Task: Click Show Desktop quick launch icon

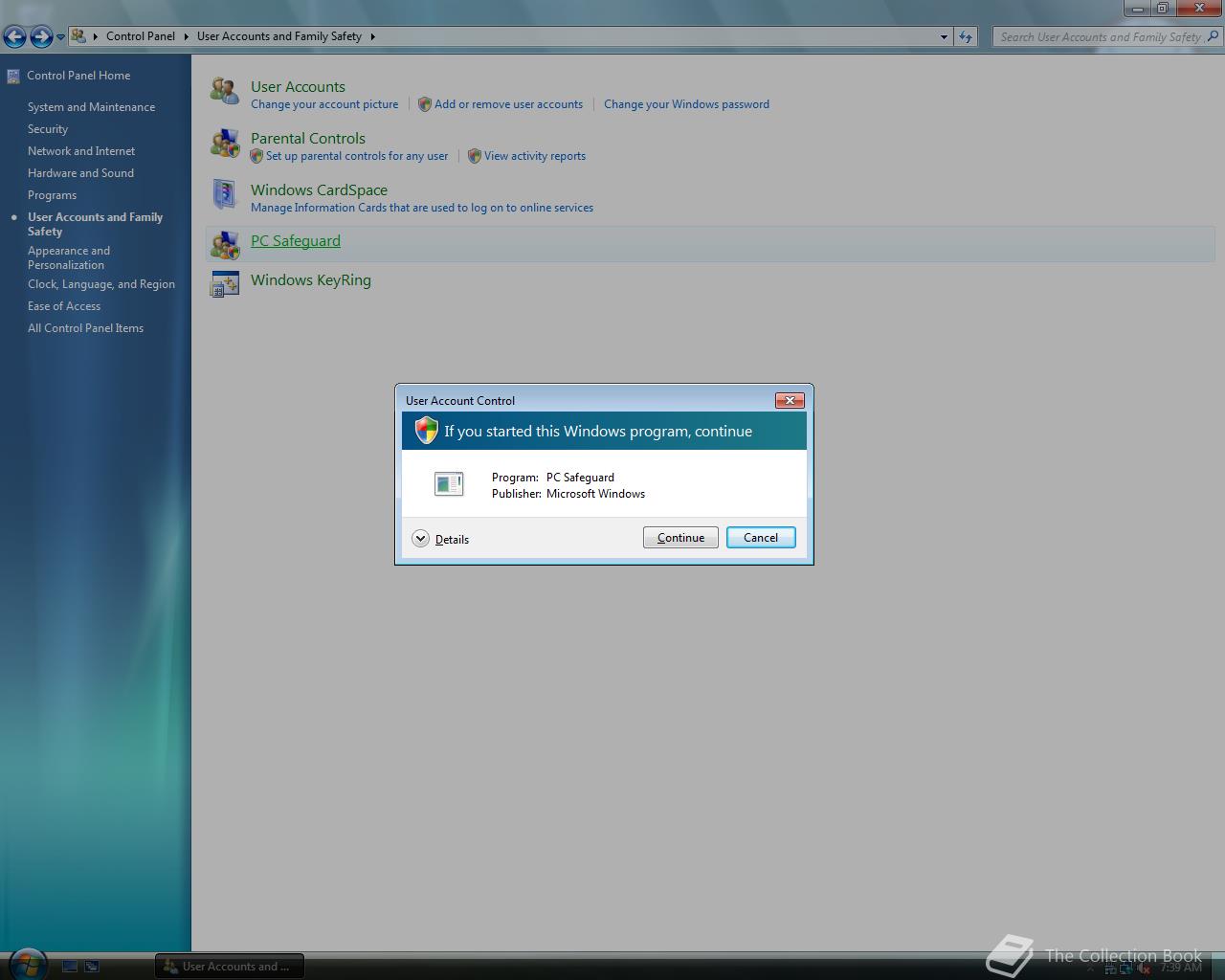Action: [x=70, y=967]
